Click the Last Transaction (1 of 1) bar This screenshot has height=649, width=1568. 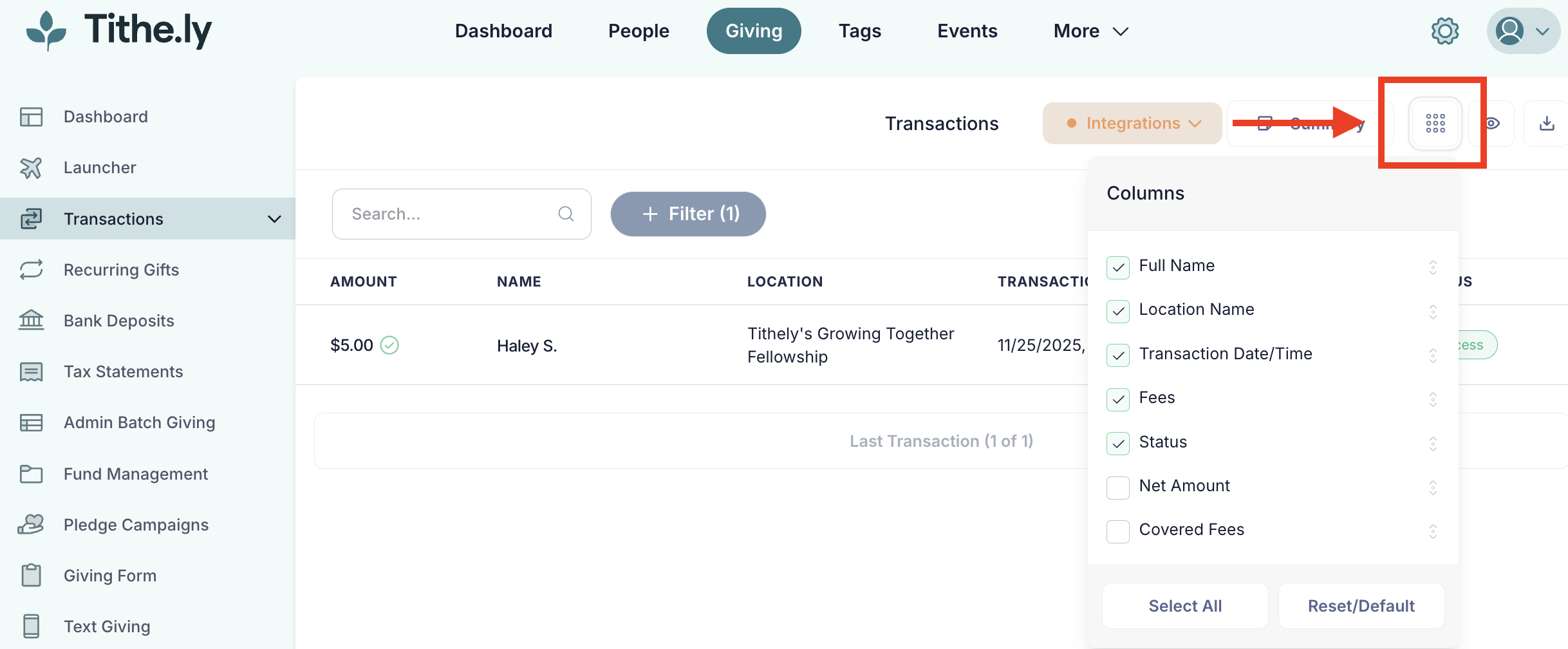click(941, 441)
